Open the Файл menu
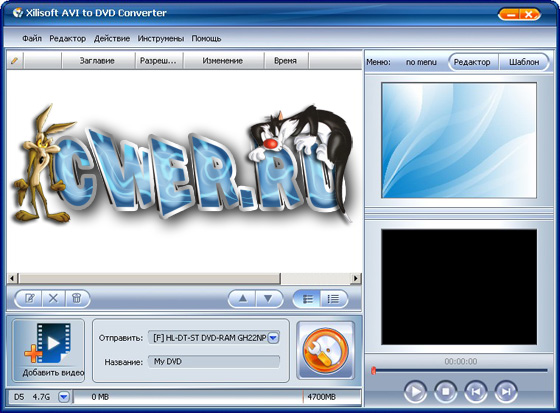Image resolution: width=560 pixels, height=413 pixels. pos(32,38)
